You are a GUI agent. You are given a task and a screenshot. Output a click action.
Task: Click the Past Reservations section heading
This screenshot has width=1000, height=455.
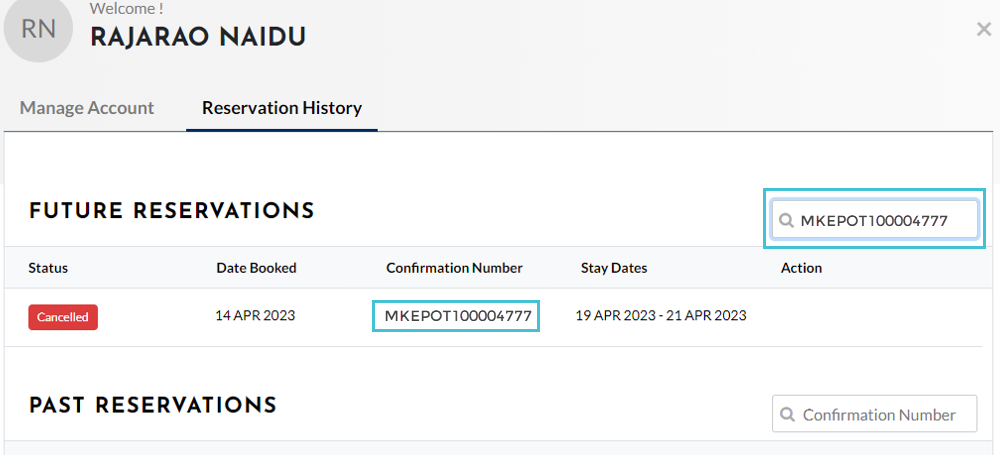[x=153, y=405]
